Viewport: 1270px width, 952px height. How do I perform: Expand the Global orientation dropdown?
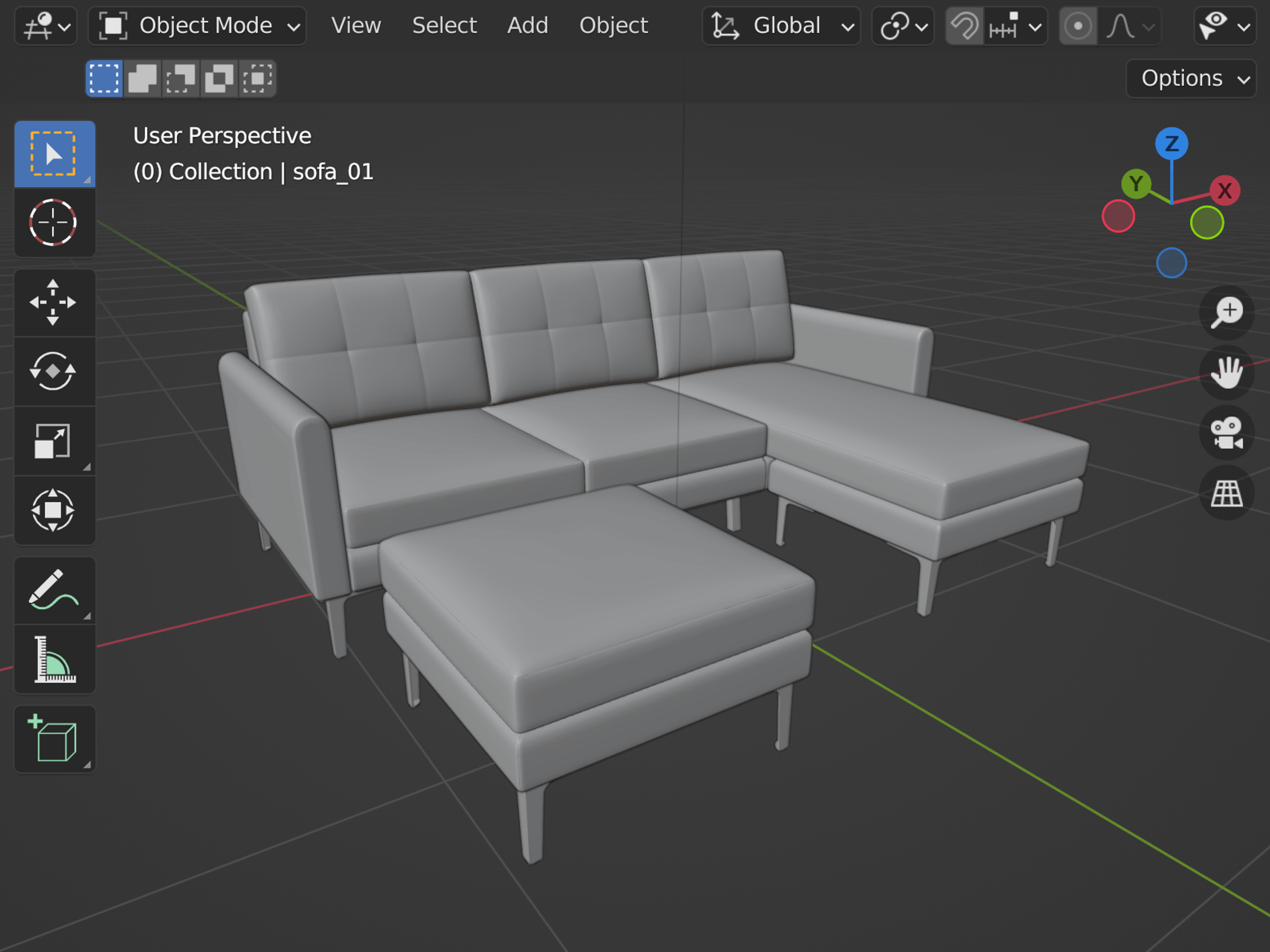(782, 26)
